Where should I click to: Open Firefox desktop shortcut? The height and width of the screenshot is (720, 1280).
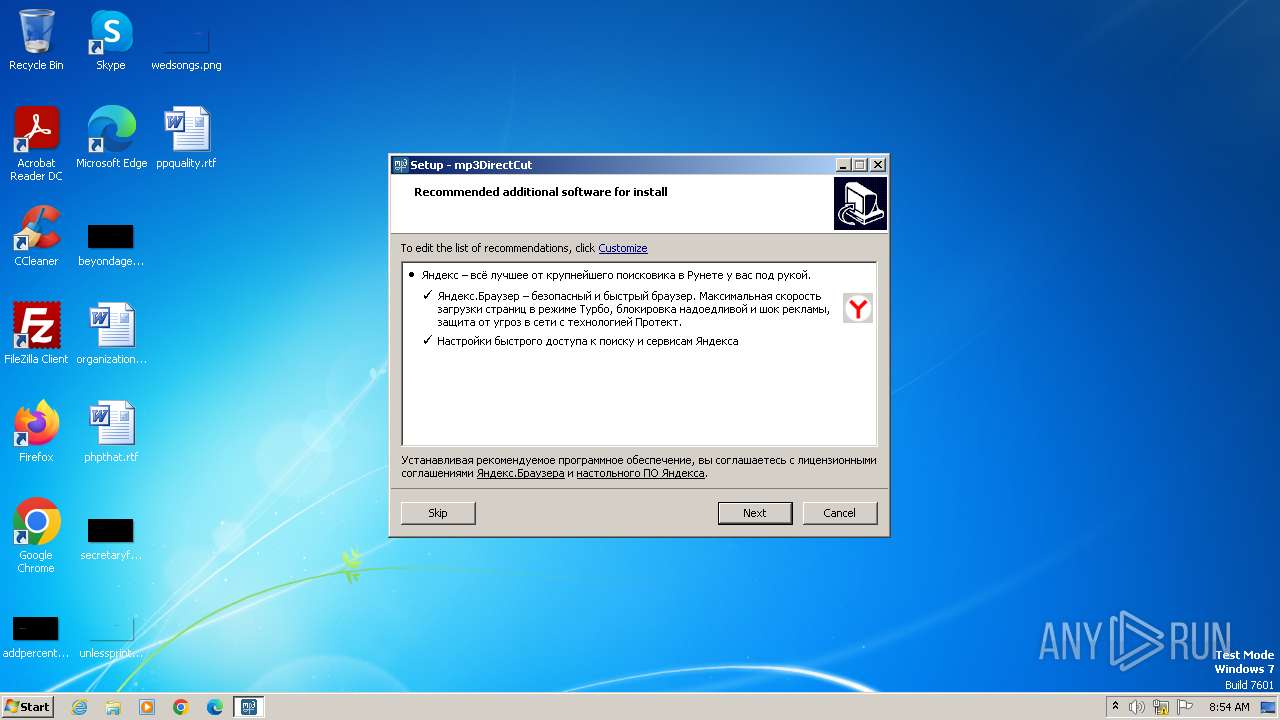[36, 432]
